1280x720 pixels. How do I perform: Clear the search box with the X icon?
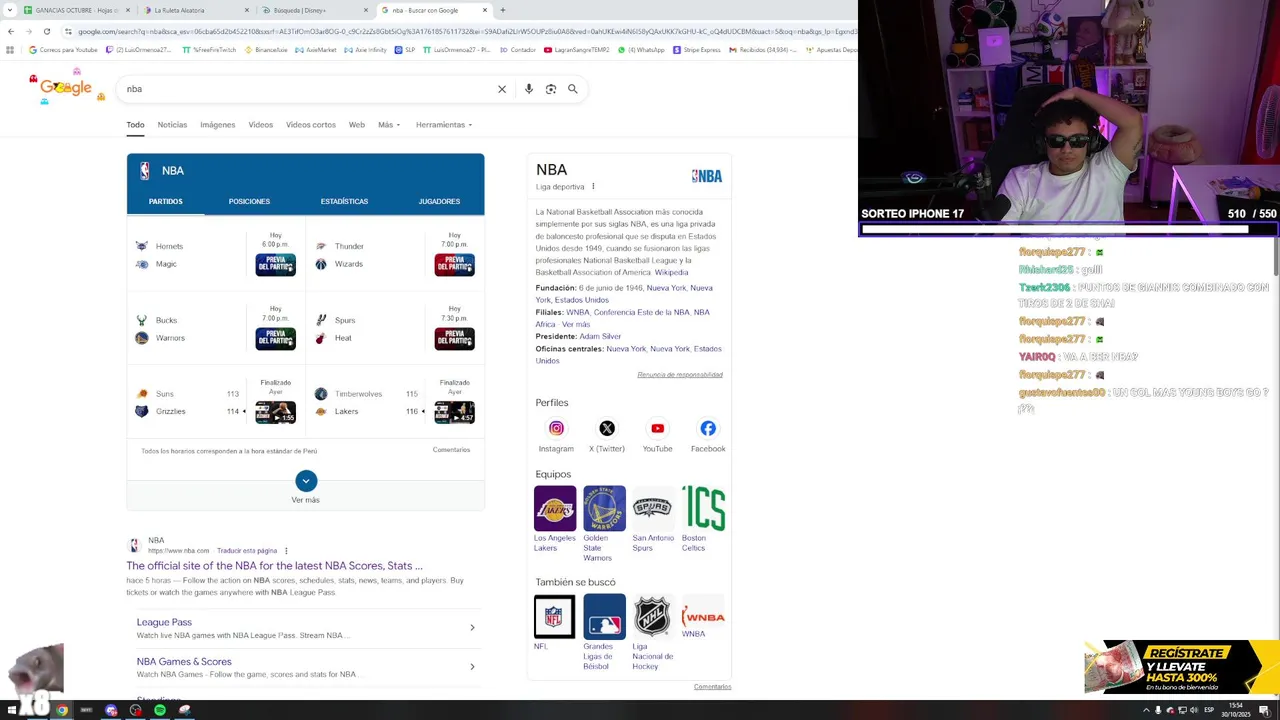(x=502, y=89)
